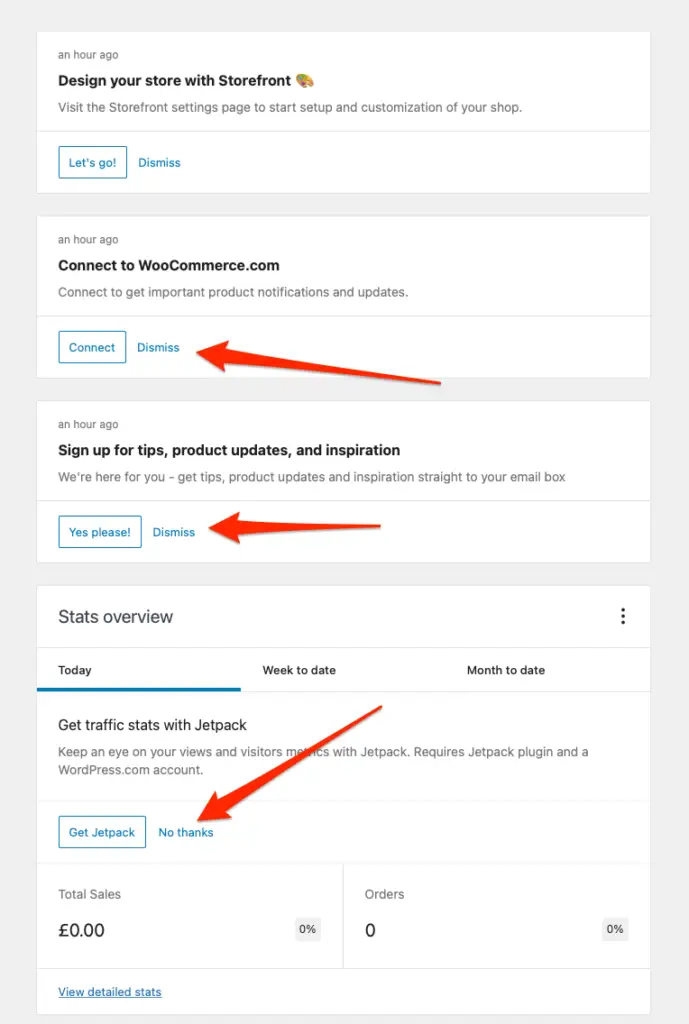This screenshot has width=689, height=1024.
Task: Dismiss the Connect to WooCommerce.com notice
Action: pos(158,347)
